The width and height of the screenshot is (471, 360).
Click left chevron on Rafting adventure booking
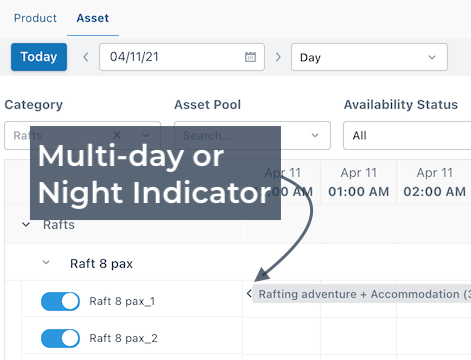[x=249, y=294]
